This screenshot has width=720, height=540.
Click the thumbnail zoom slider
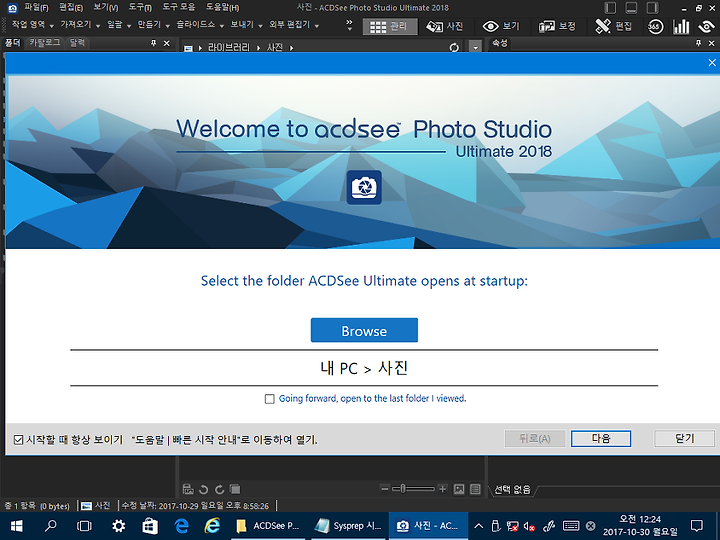(413, 489)
